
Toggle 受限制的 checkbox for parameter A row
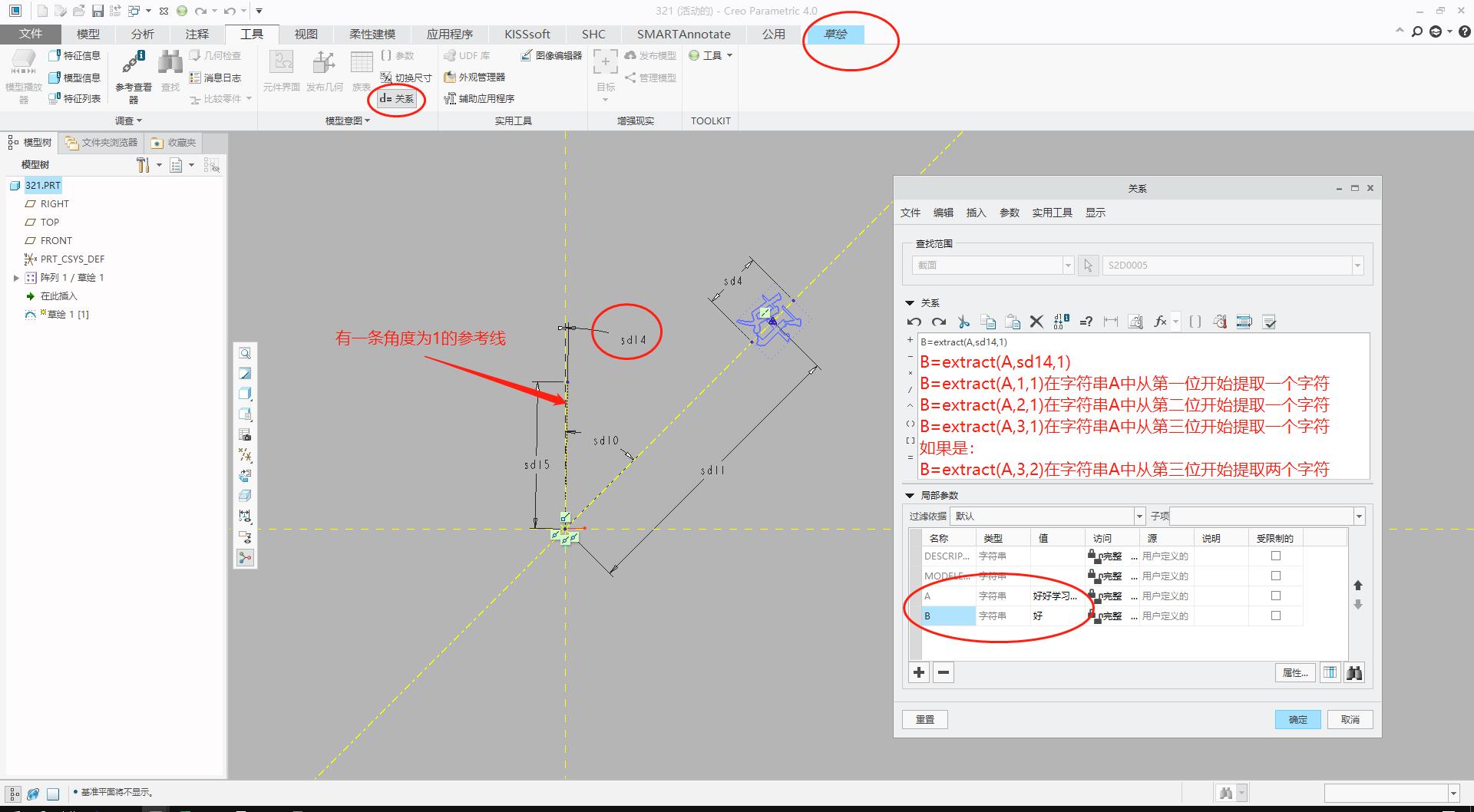[1276, 596]
